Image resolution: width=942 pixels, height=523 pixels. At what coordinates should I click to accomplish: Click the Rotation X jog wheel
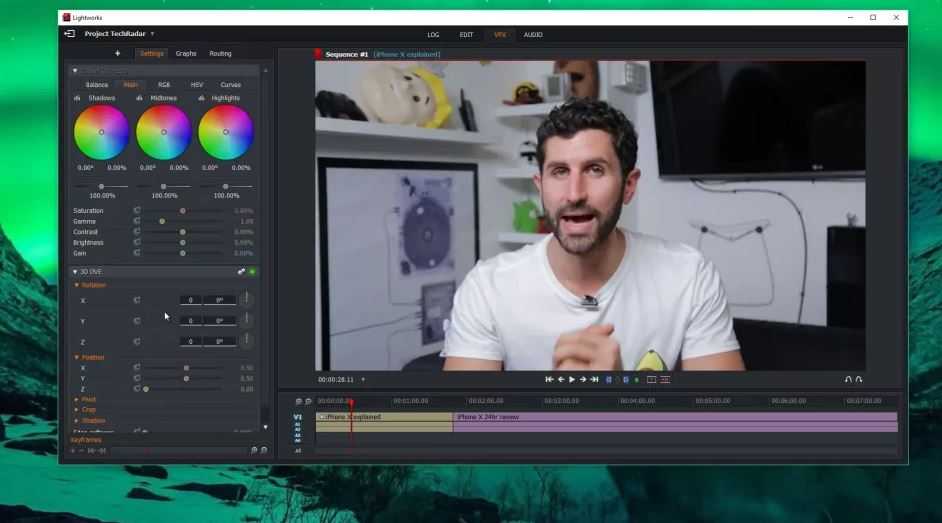coord(246,299)
